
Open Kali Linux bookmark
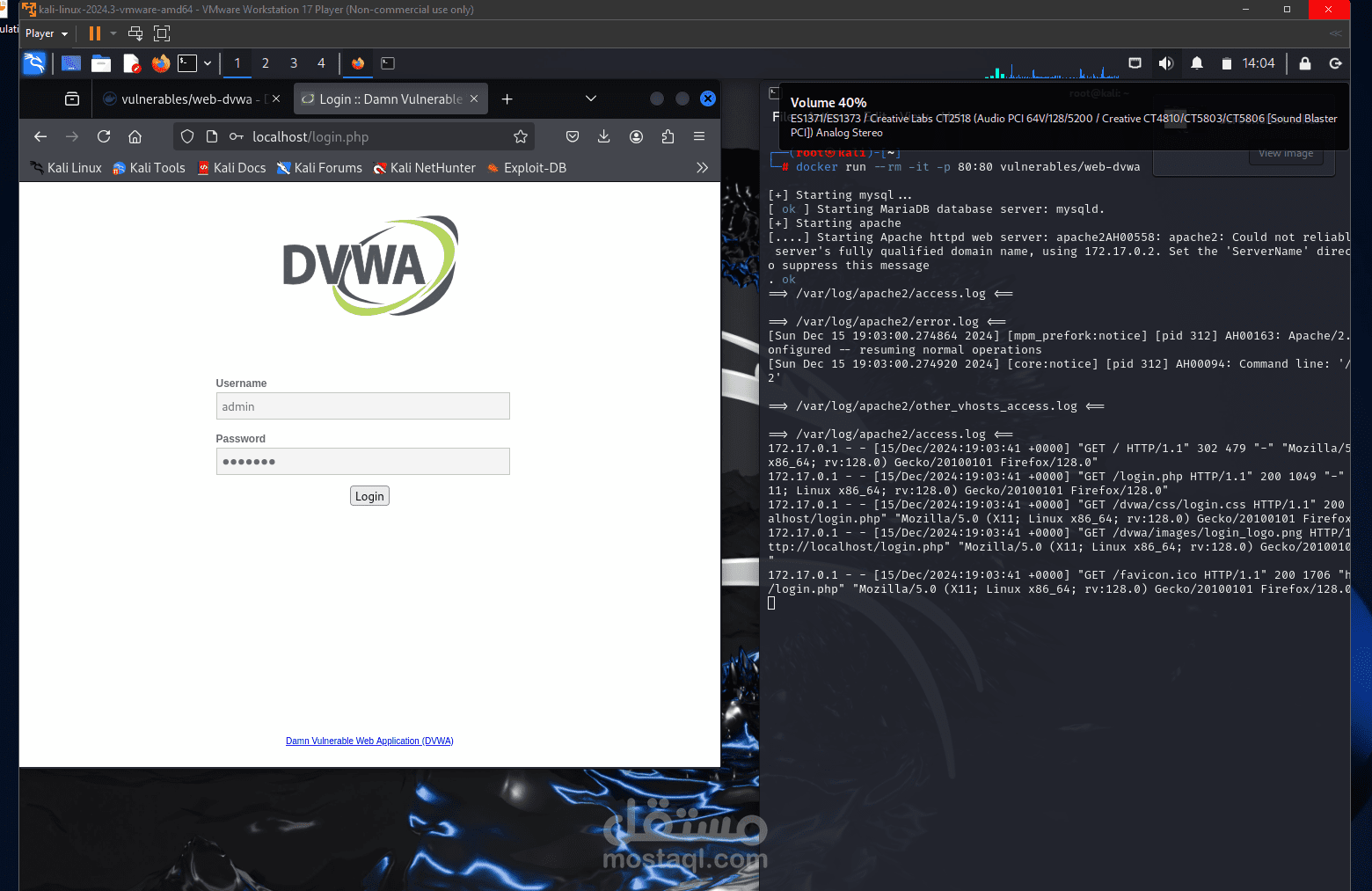tap(66, 168)
